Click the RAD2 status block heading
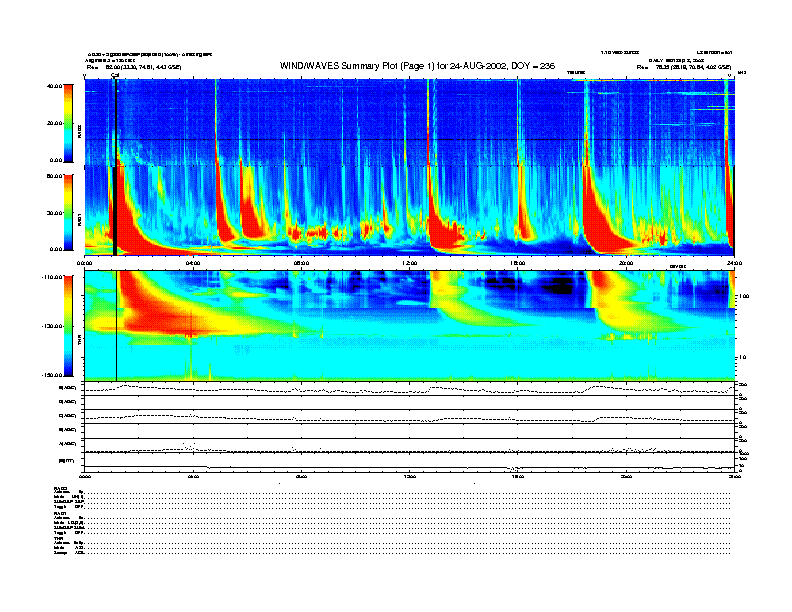 click(61, 488)
